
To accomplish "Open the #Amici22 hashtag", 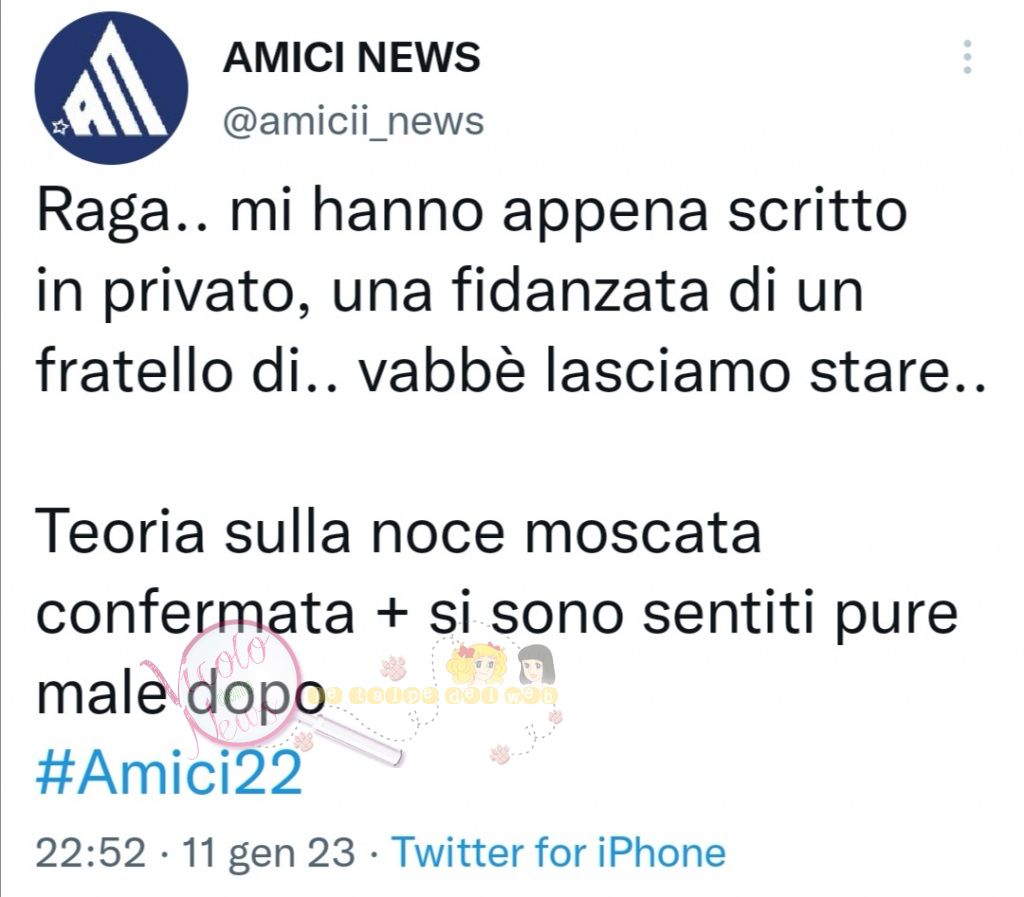I will coord(169,773).
